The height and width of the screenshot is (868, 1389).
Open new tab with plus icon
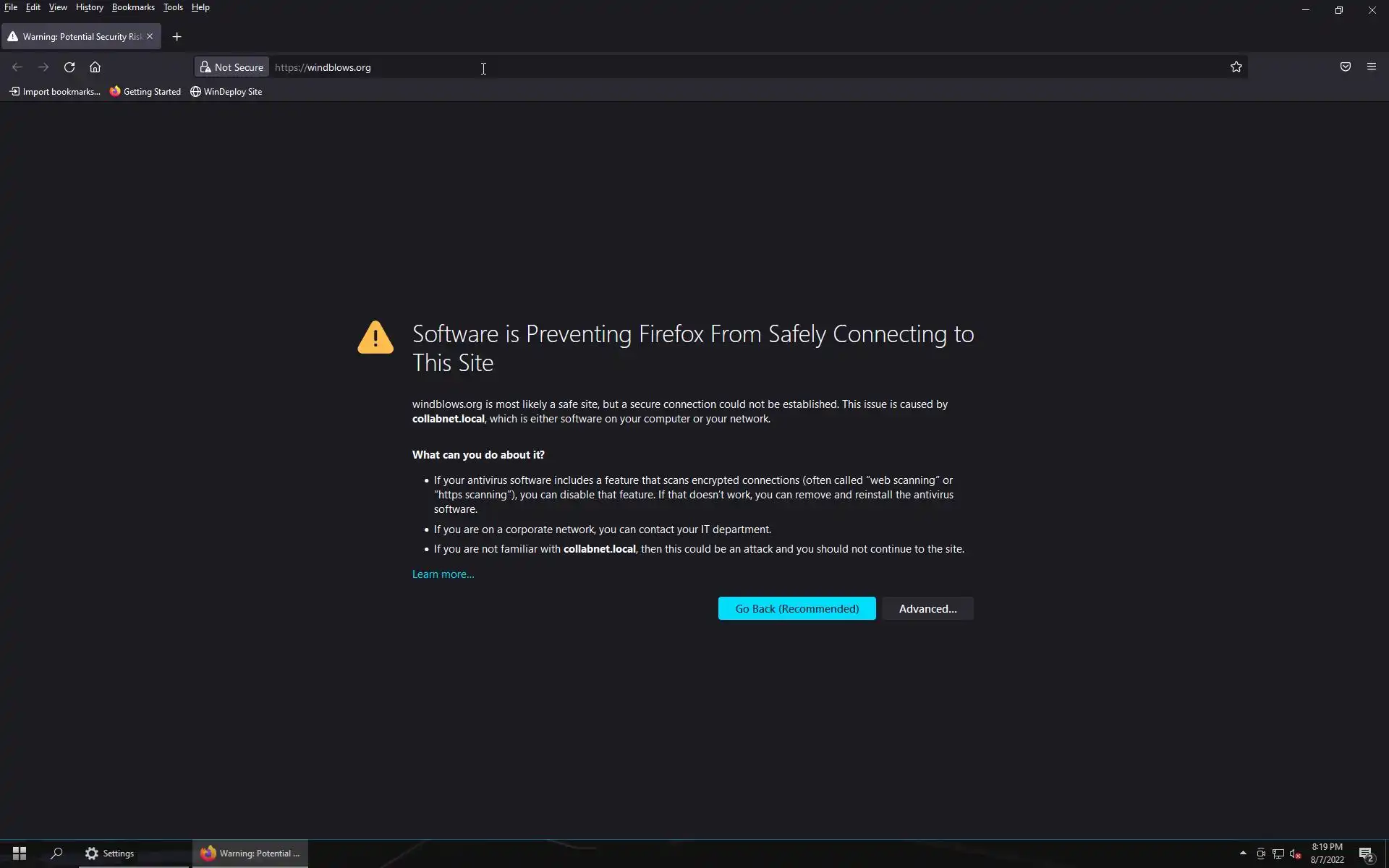click(x=177, y=37)
